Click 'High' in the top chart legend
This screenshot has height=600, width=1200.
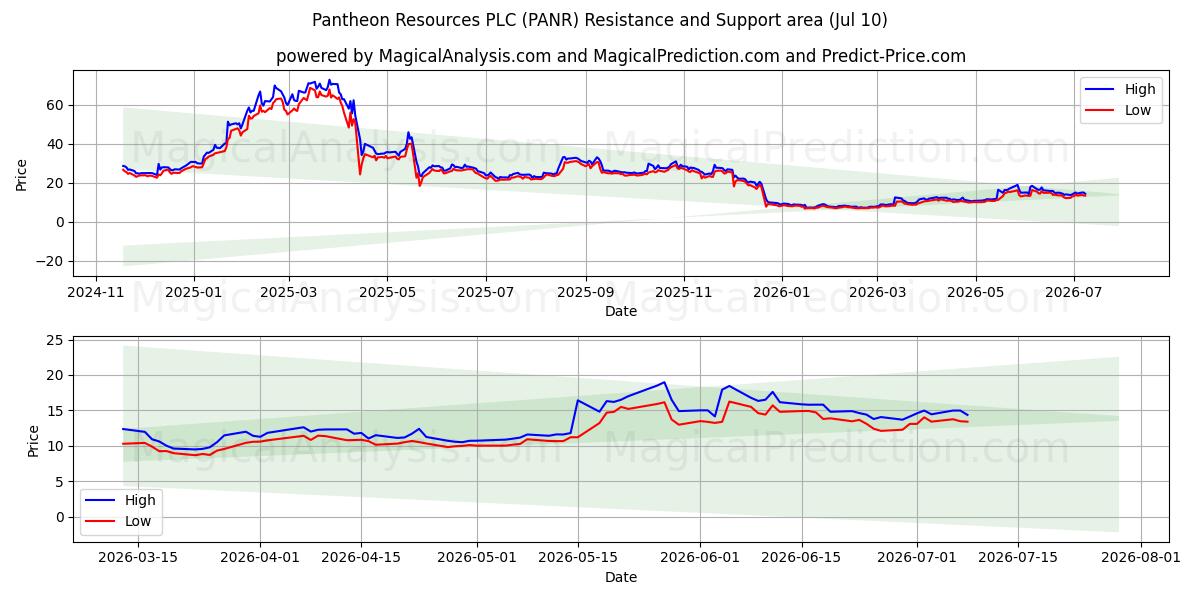pos(1140,89)
